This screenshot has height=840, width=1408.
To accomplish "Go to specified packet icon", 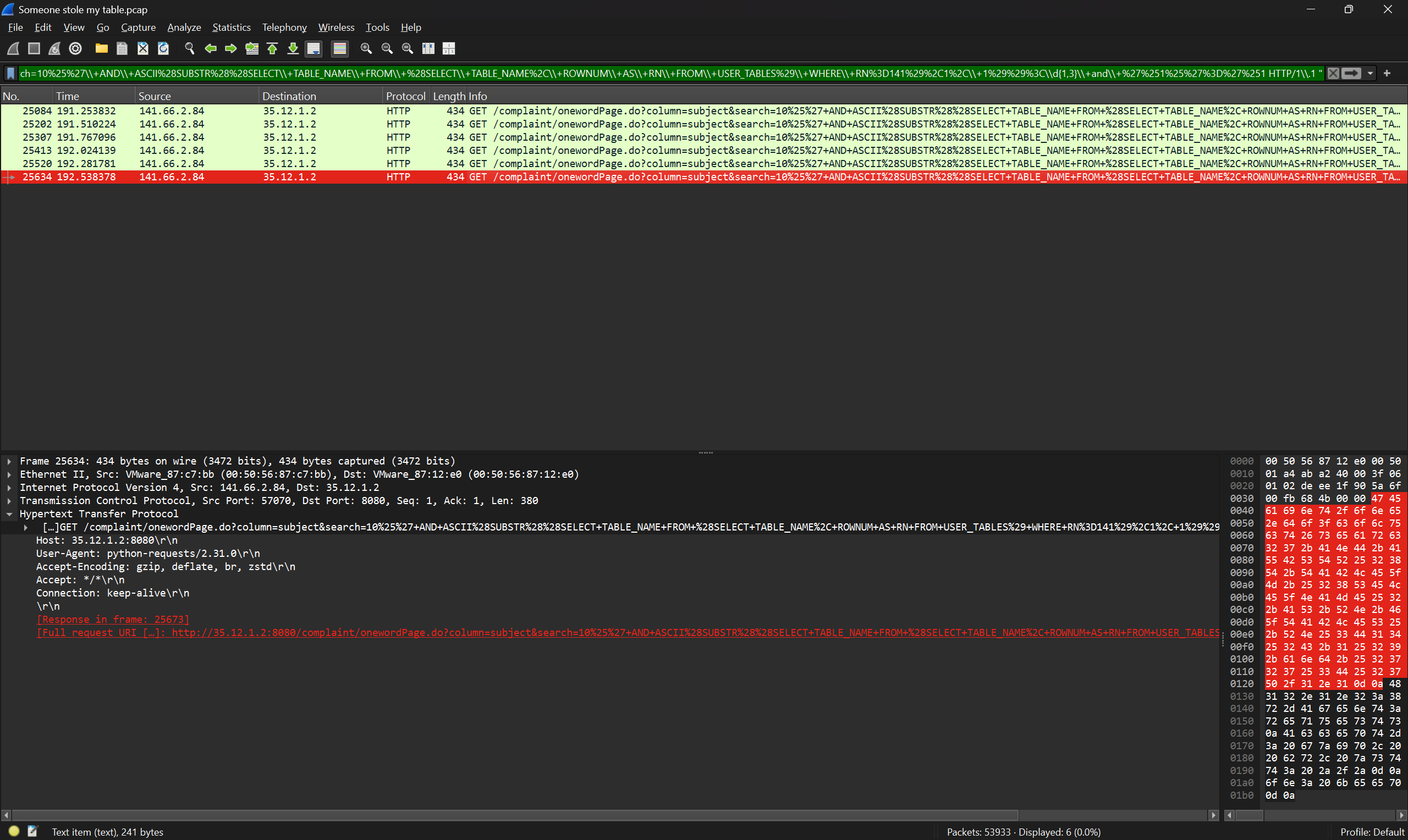I will click(252, 49).
